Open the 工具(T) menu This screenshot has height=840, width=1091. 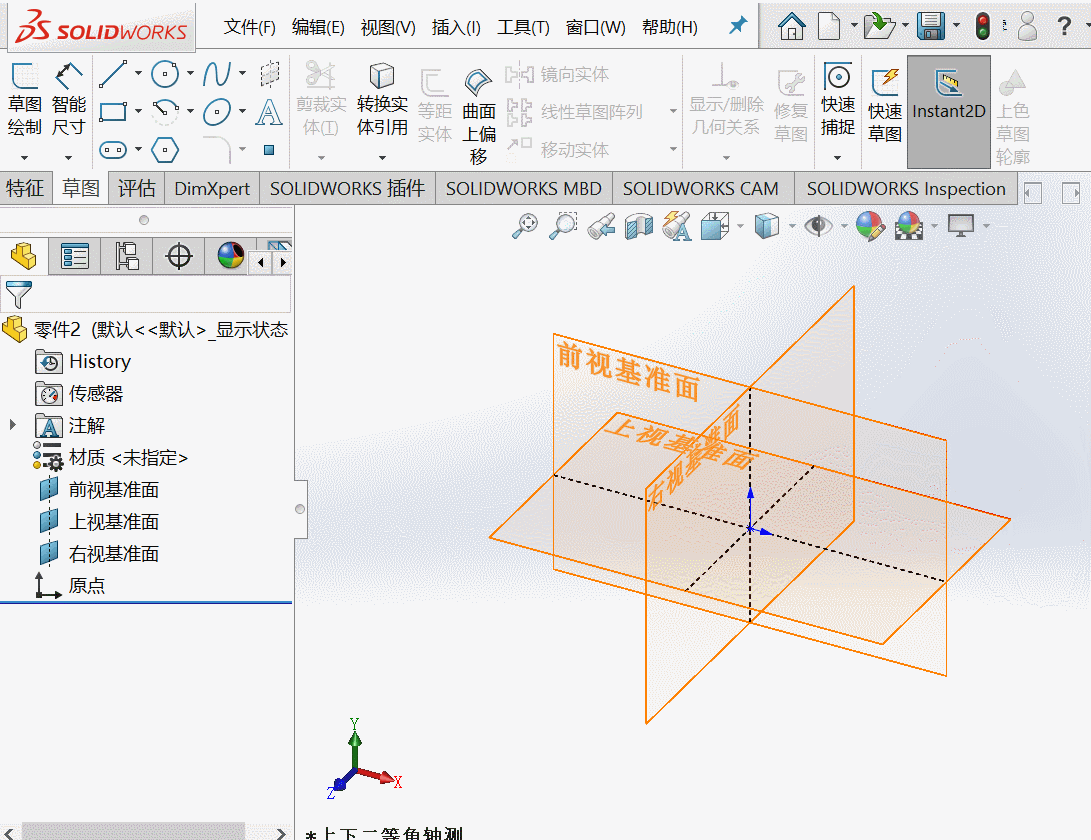[x=523, y=27]
